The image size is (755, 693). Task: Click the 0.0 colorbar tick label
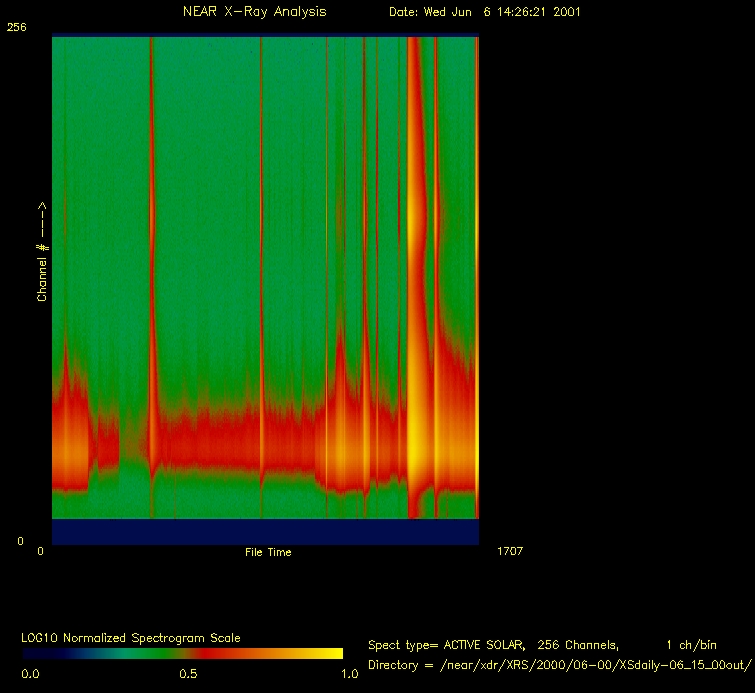point(30,674)
